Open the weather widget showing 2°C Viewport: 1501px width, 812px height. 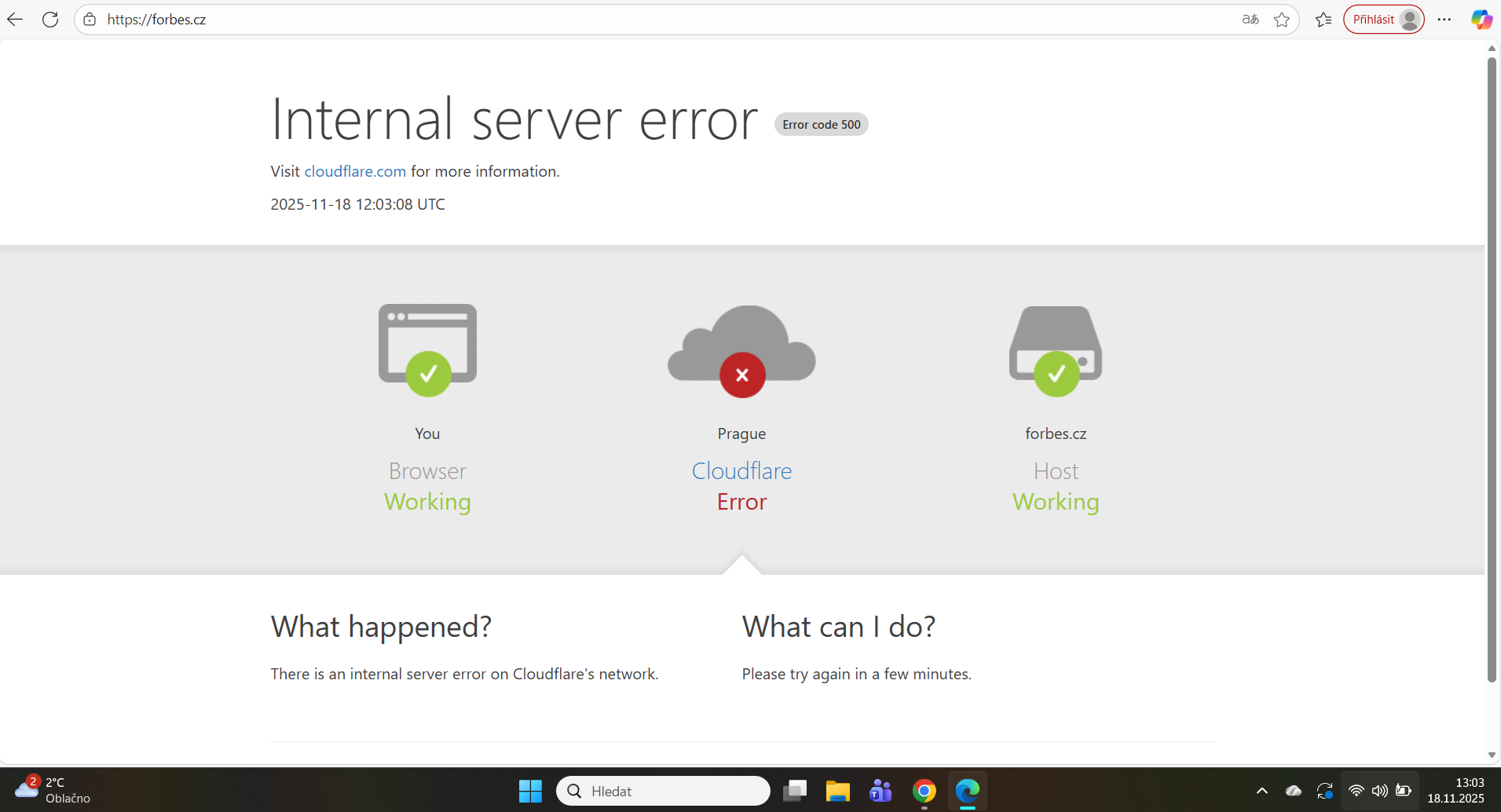point(52,790)
